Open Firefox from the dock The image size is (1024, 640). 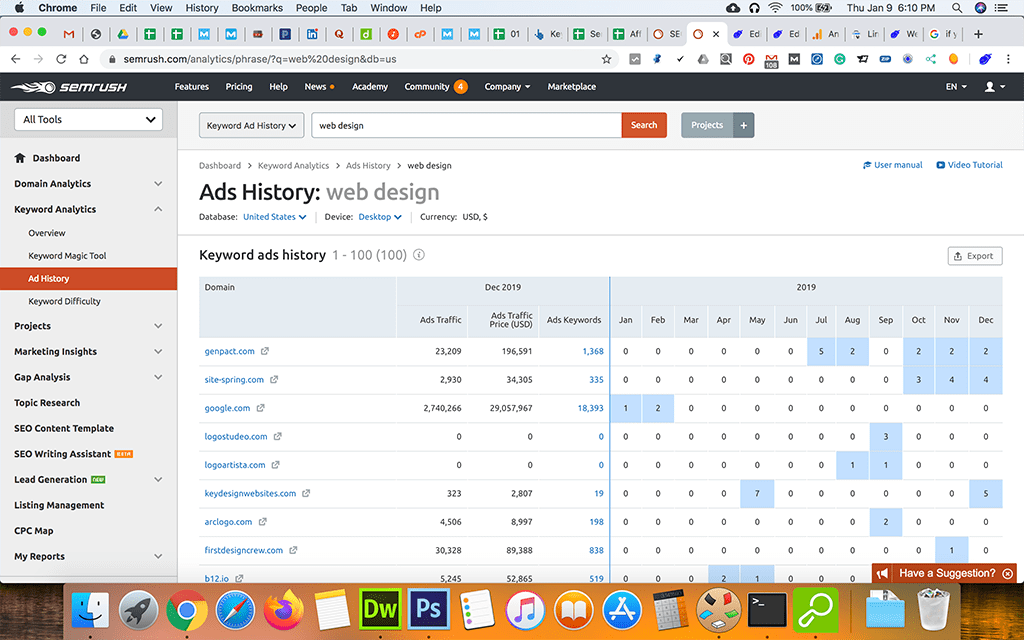coord(283,609)
